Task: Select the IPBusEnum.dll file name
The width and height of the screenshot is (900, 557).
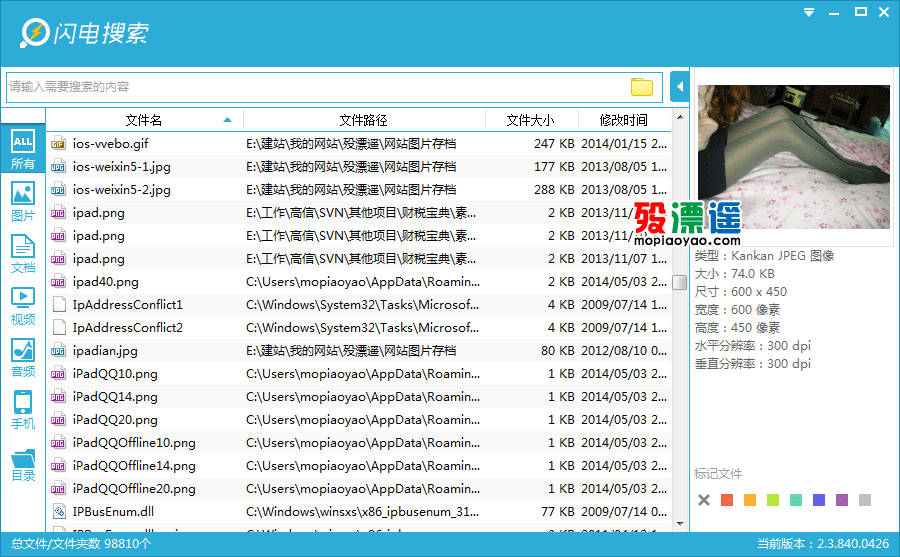Action: [113, 511]
